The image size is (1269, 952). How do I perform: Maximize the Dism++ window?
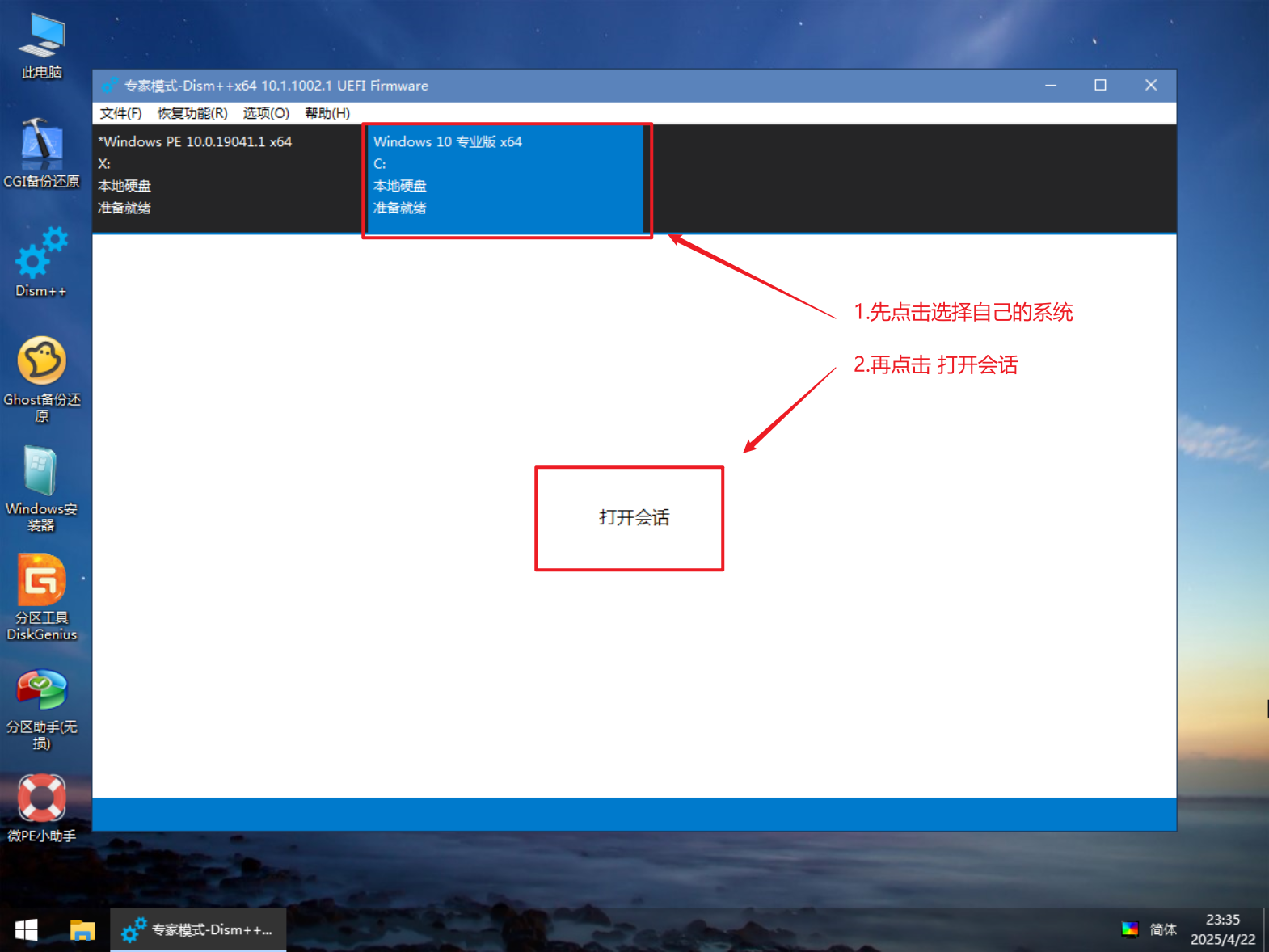(x=1100, y=85)
